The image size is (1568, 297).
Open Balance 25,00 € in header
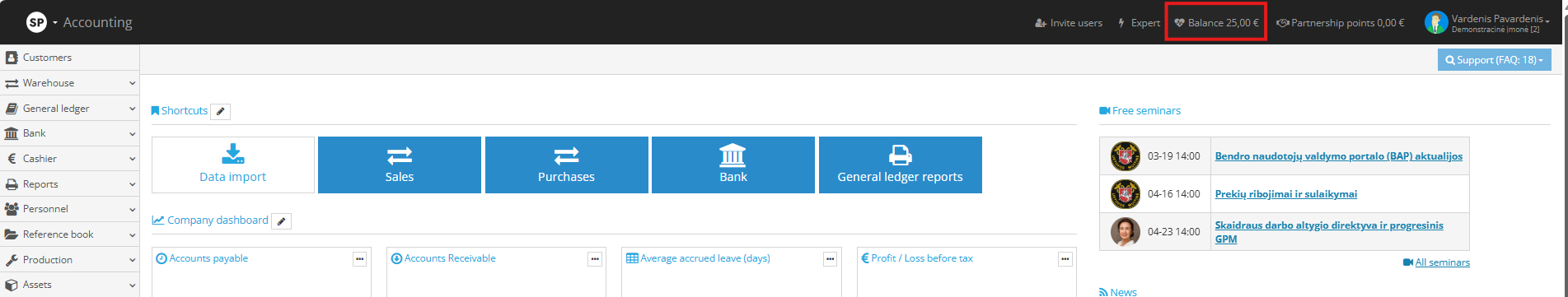1216,23
